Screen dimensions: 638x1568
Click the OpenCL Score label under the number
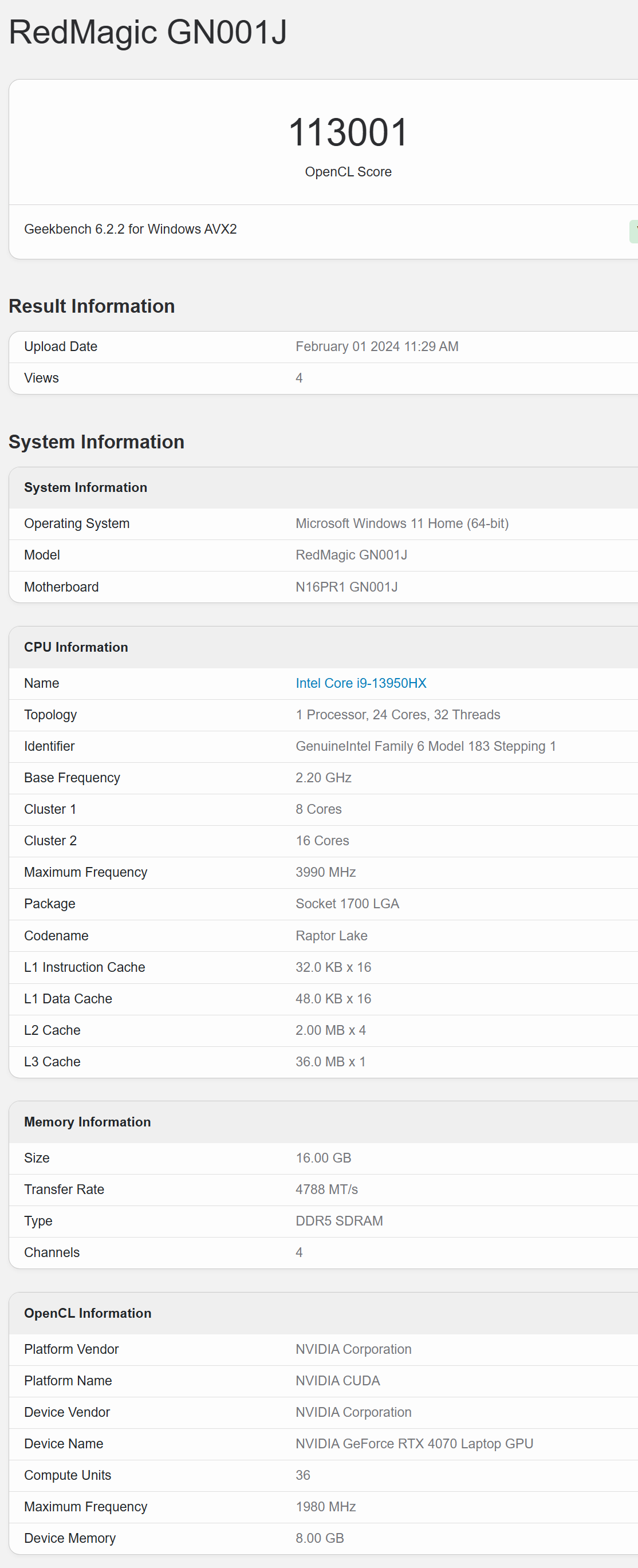click(x=348, y=172)
